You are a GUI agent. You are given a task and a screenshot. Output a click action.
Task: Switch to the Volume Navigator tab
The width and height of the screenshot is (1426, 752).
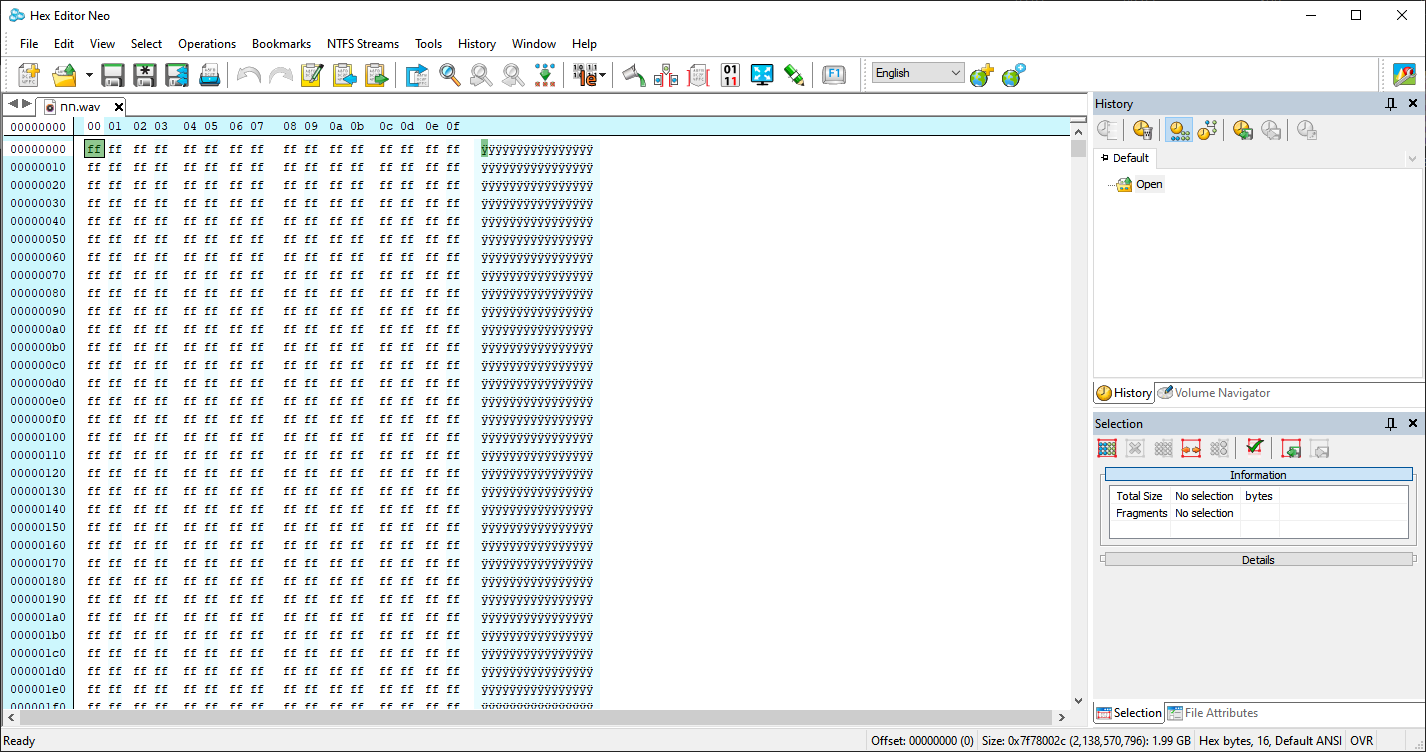tap(1214, 393)
